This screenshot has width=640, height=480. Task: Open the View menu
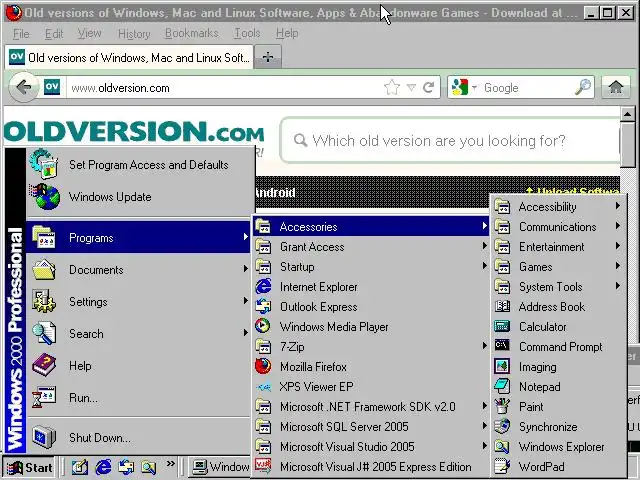pyautogui.click(x=89, y=33)
